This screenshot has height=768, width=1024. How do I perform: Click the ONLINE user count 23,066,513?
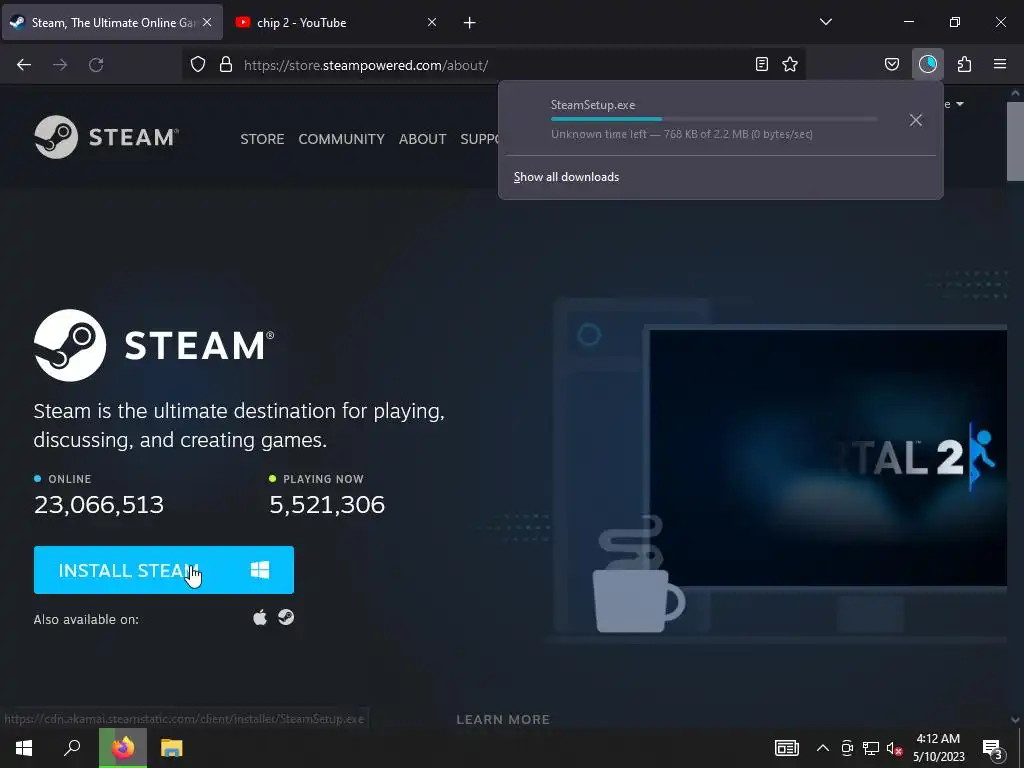point(99,505)
